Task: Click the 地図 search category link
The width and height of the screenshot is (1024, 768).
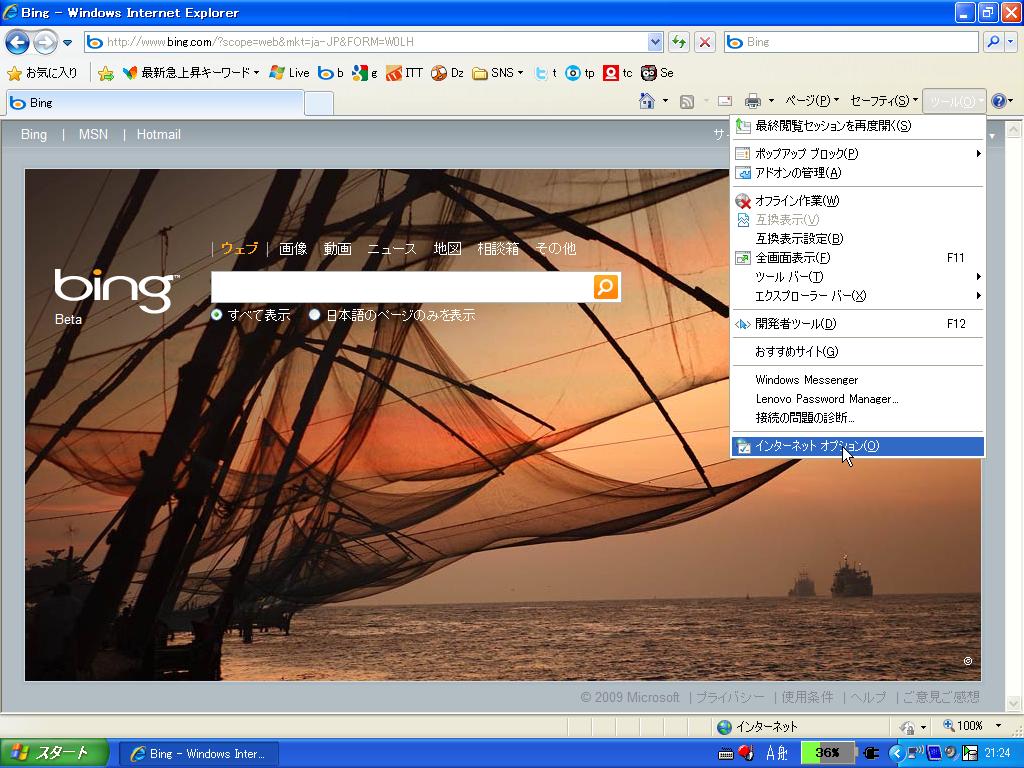Action: tap(447, 249)
